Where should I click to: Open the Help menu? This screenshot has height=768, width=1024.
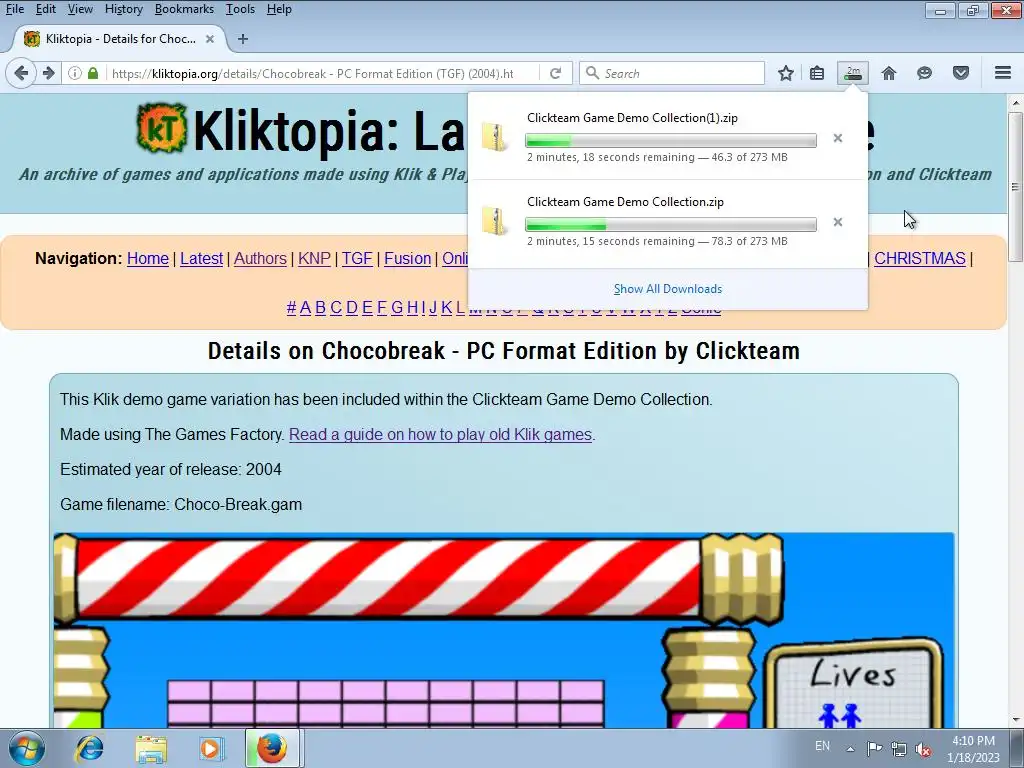pyautogui.click(x=279, y=9)
